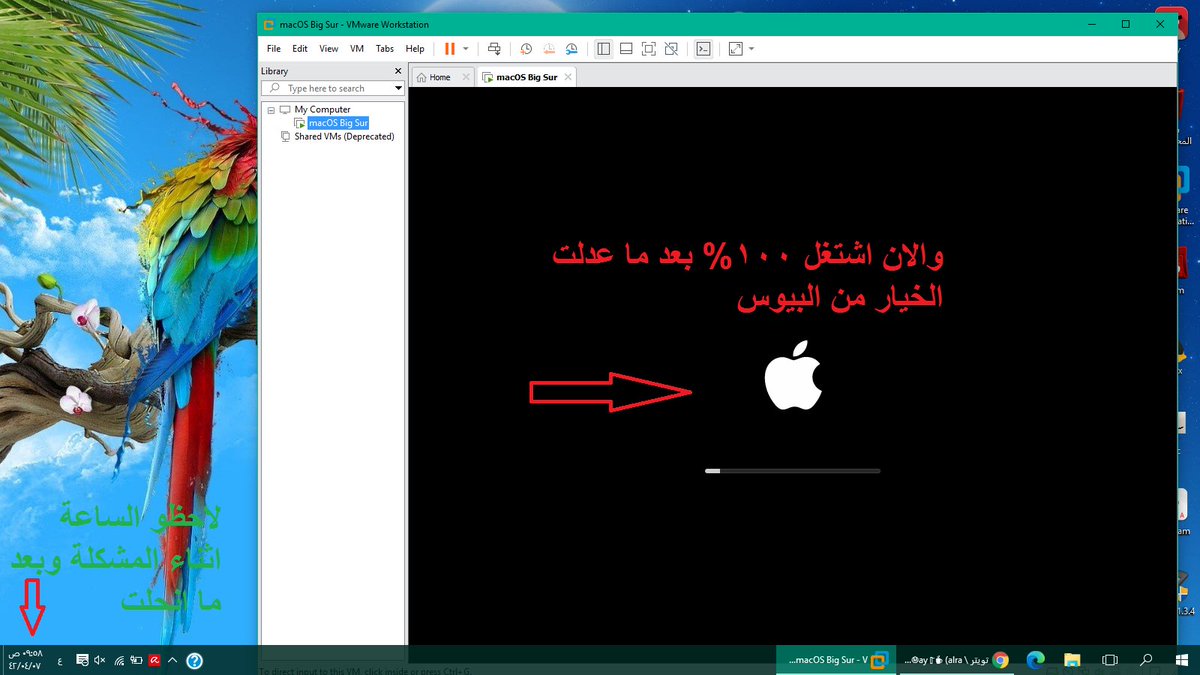Open the stretch display dropdown arrow
This screenshot has width=1200, height=675.
coord(751,48)
